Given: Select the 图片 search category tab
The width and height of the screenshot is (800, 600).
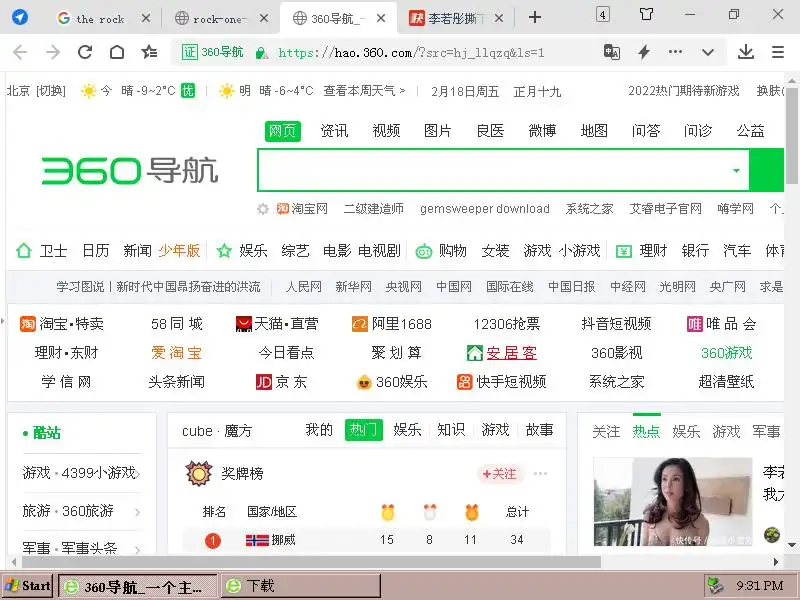Looking at the screenshot, I should click(x=438, y=131).
